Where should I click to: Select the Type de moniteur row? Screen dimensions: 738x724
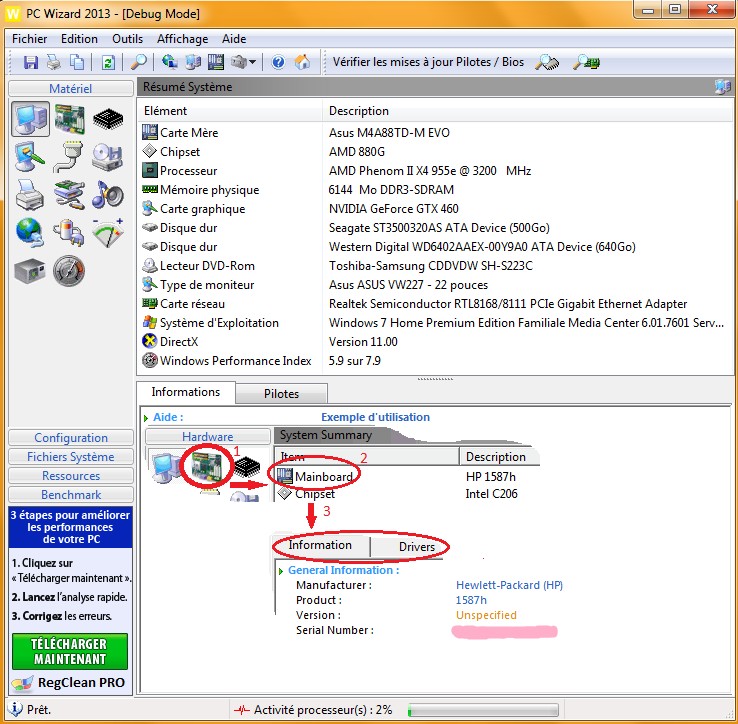point(436,285)
